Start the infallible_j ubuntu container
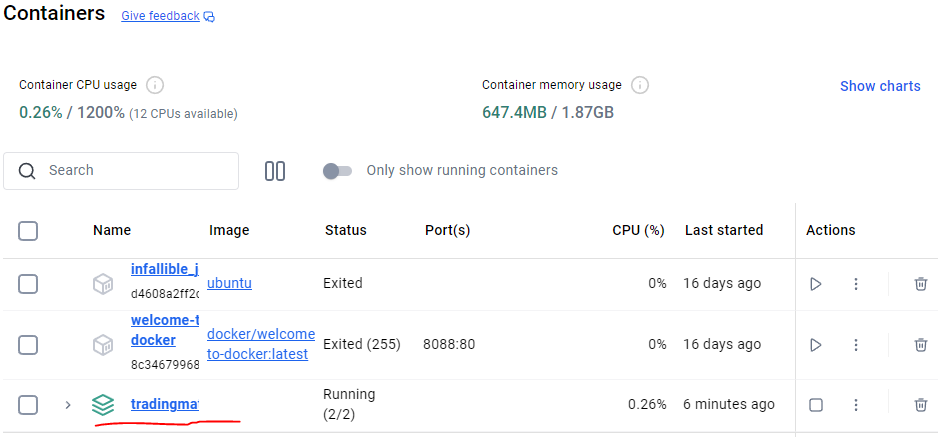The width and height of the screenshot is (938, 437). pos(815,284)
